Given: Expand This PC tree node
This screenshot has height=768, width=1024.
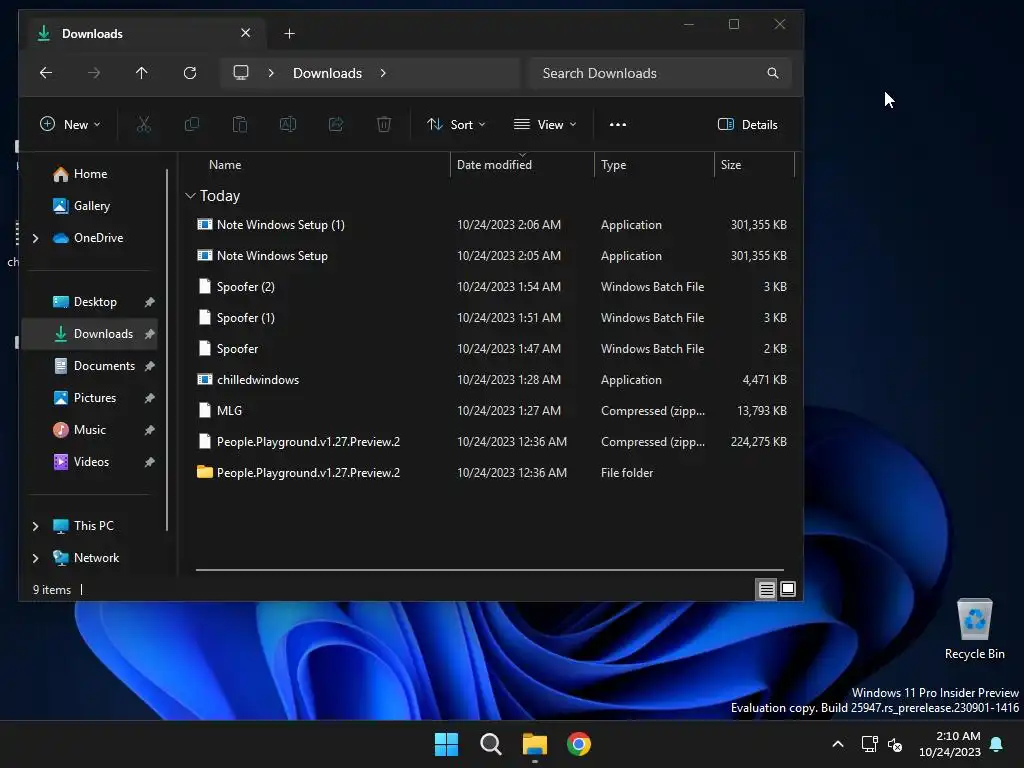Looking at the screenshot, I should [36, 526].
